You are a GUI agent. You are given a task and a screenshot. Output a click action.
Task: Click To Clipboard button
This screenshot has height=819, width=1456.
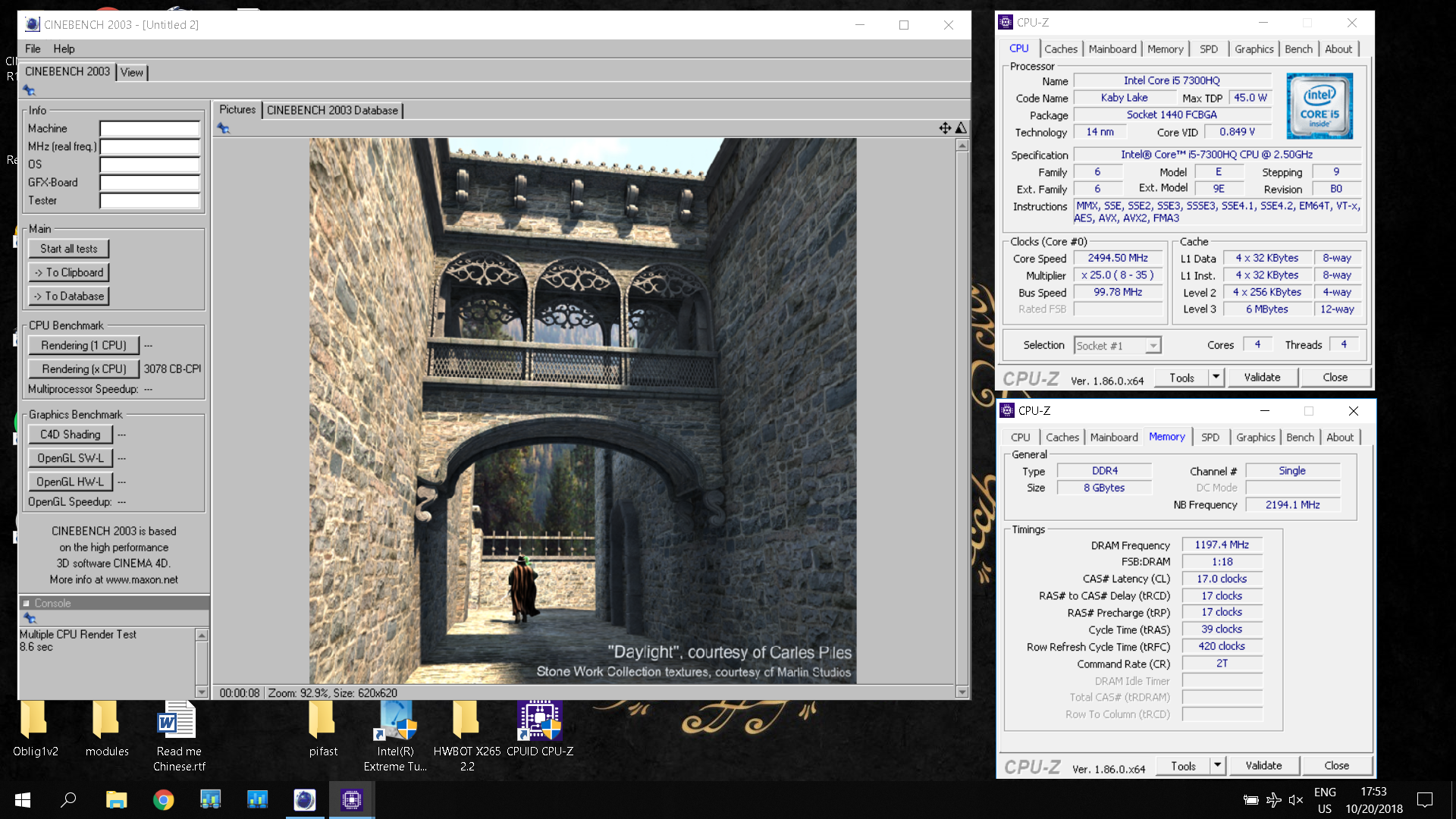69,272
